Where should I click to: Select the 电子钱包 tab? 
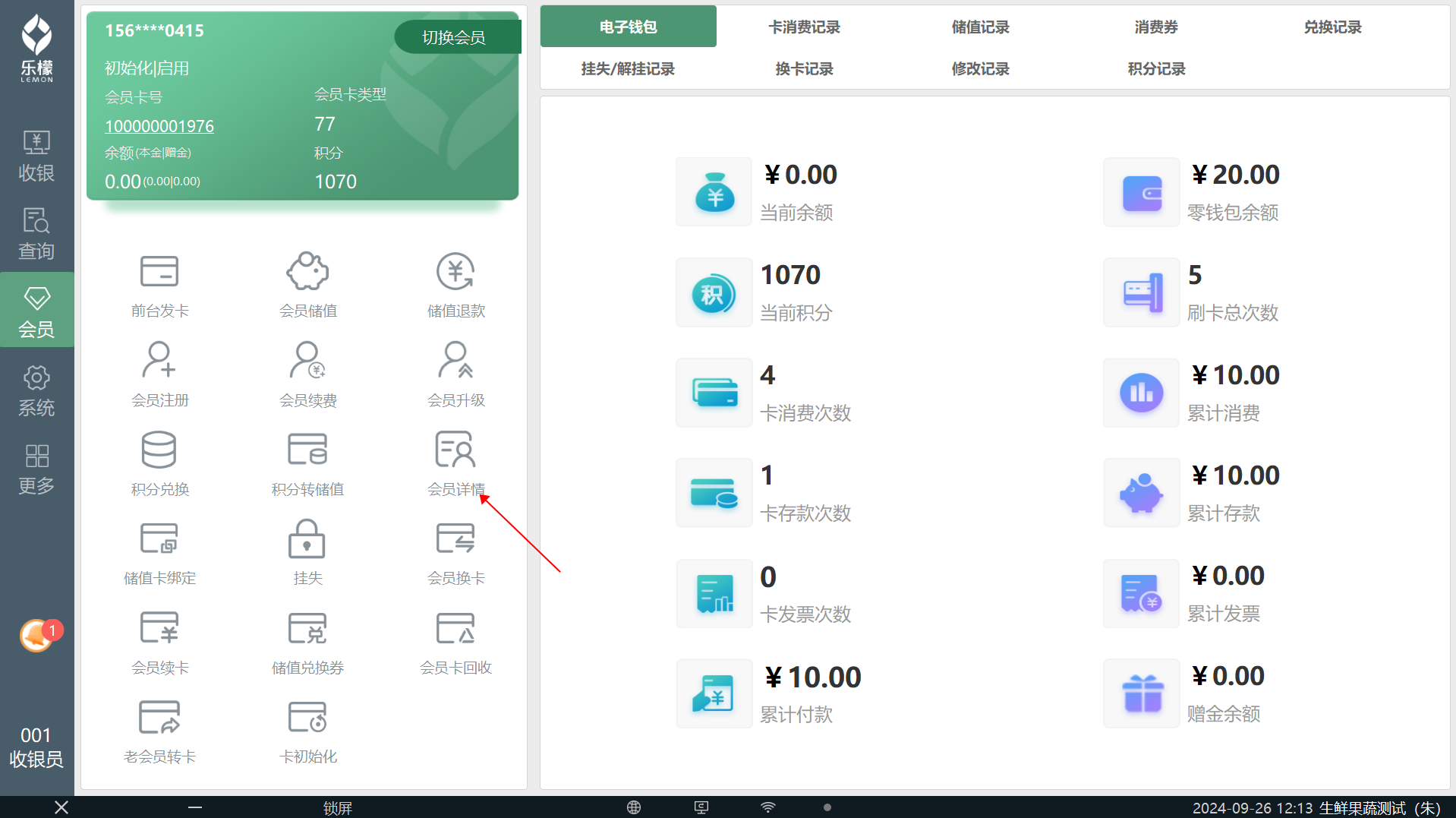[628, 27]
